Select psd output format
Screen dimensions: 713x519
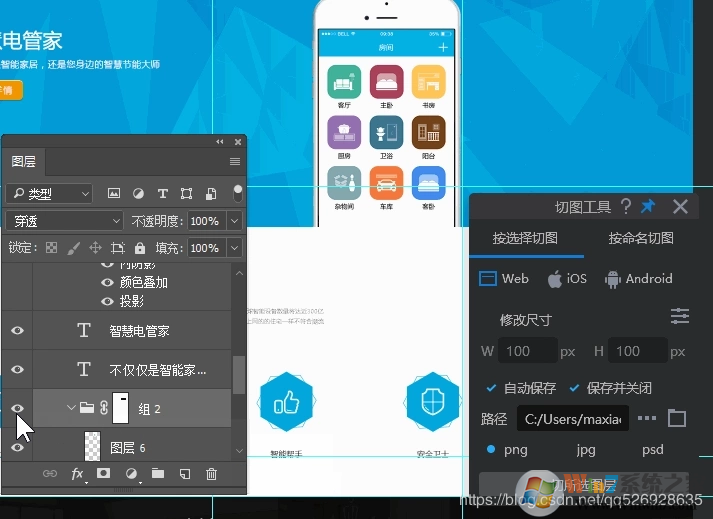point(653,449)
